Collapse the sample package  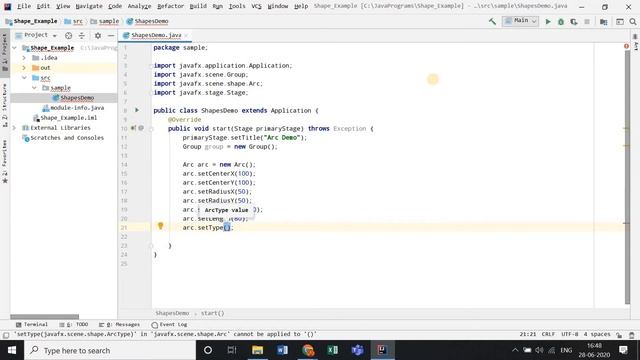pyautogui.click(x=34, y=88)
